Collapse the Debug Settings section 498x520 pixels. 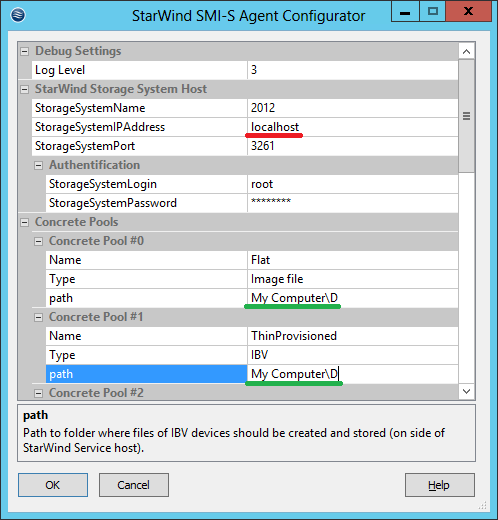pyautogui.click(x=24, y=51)
